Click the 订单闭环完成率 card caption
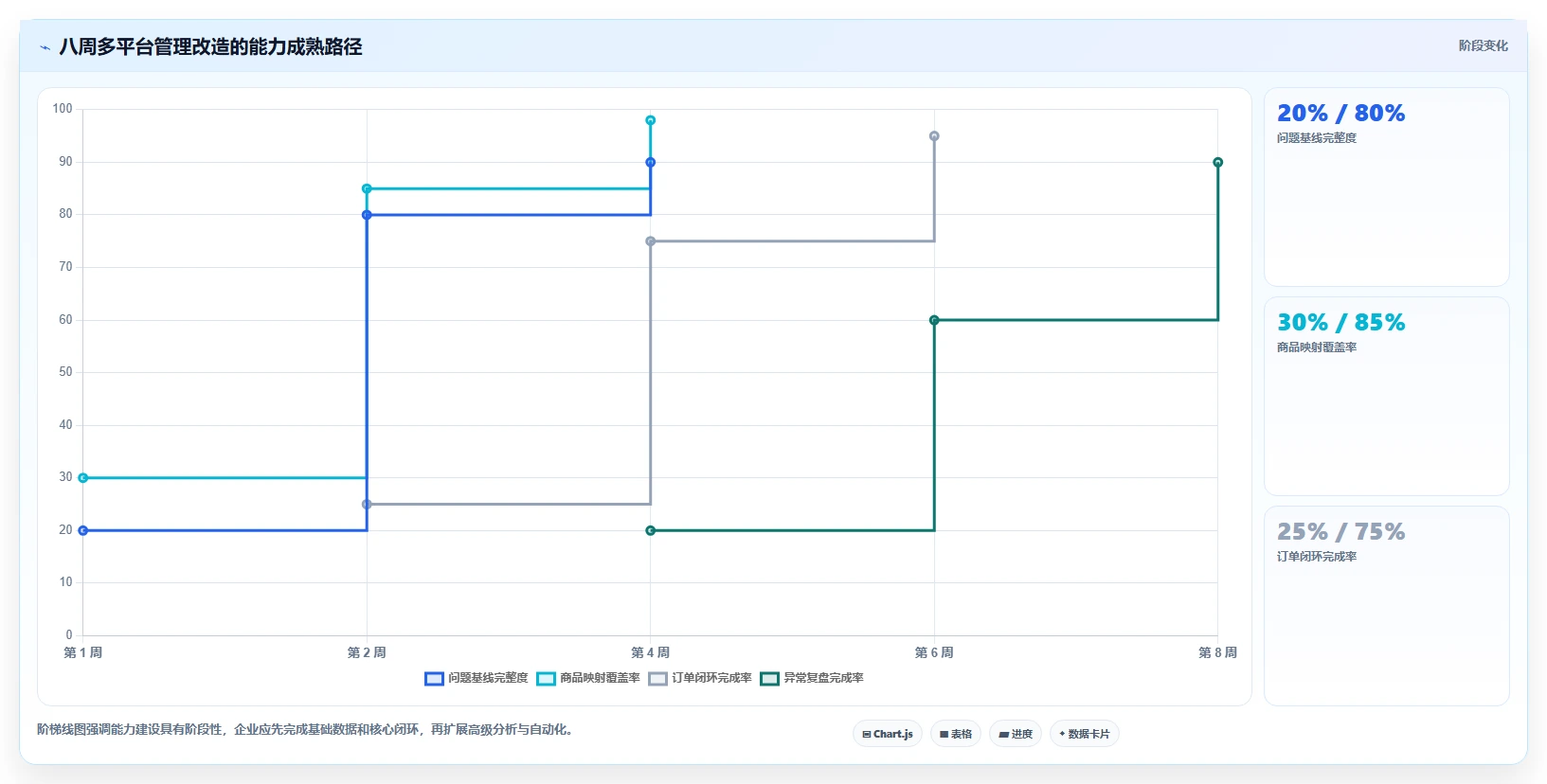The image size is (1547, 784). tap(1317, 557)
